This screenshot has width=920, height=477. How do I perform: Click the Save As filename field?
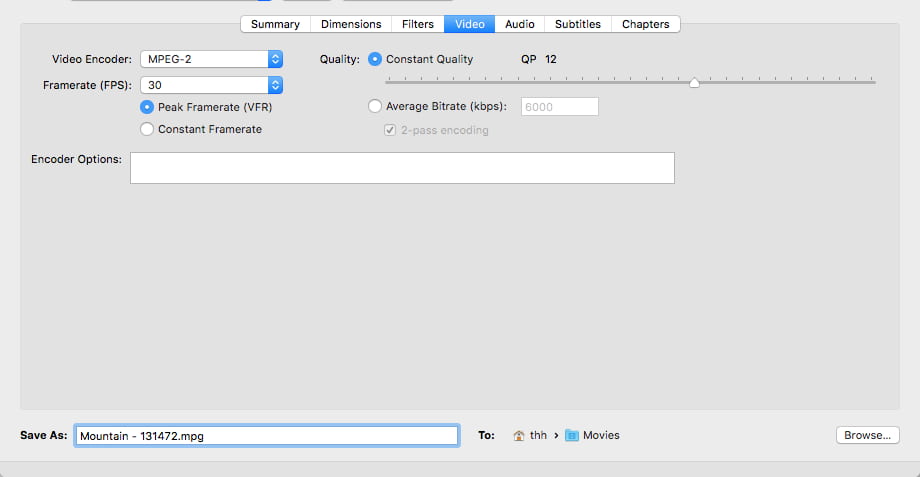click(267, 436)
